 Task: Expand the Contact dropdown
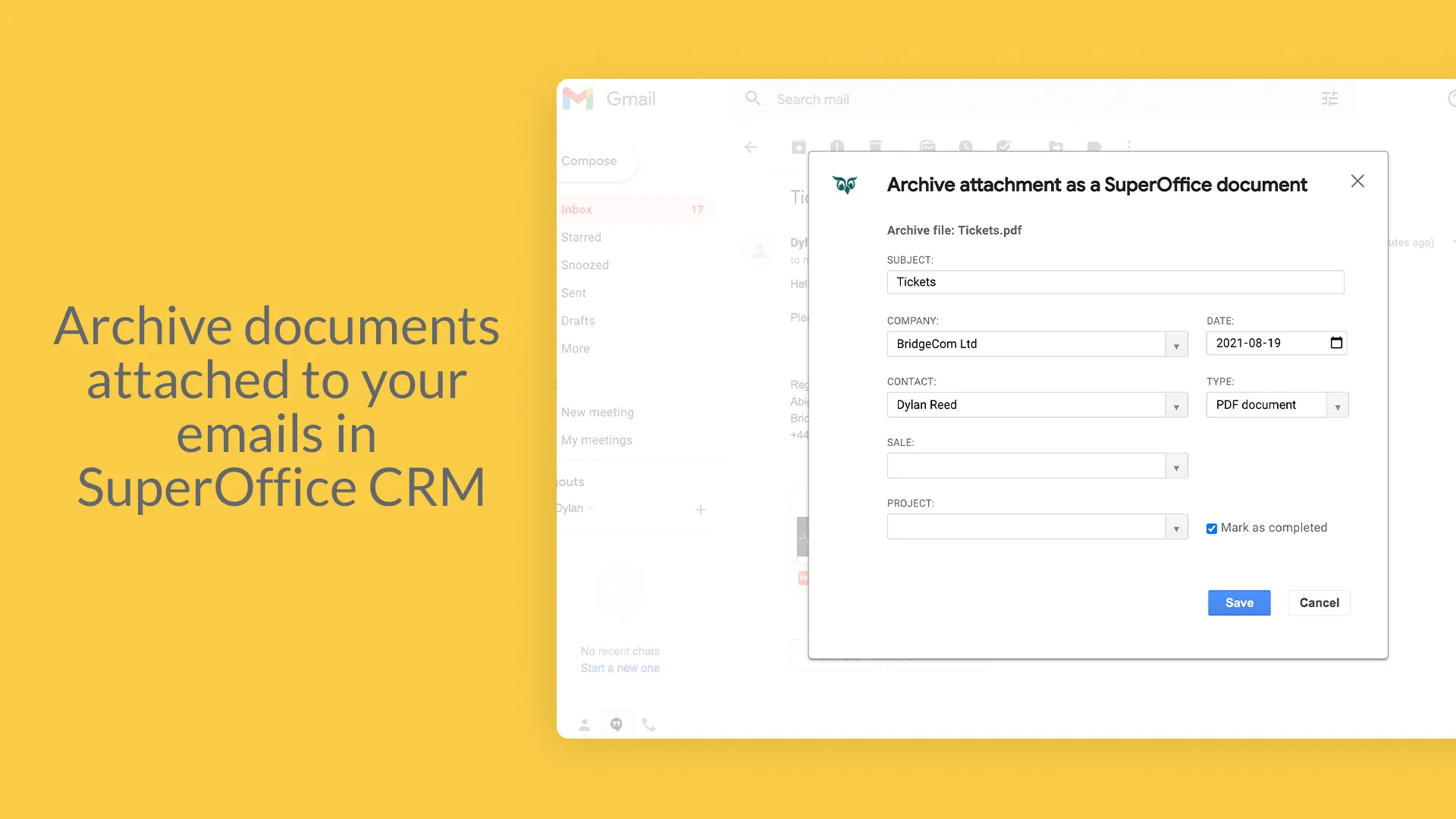point(1176,406)
